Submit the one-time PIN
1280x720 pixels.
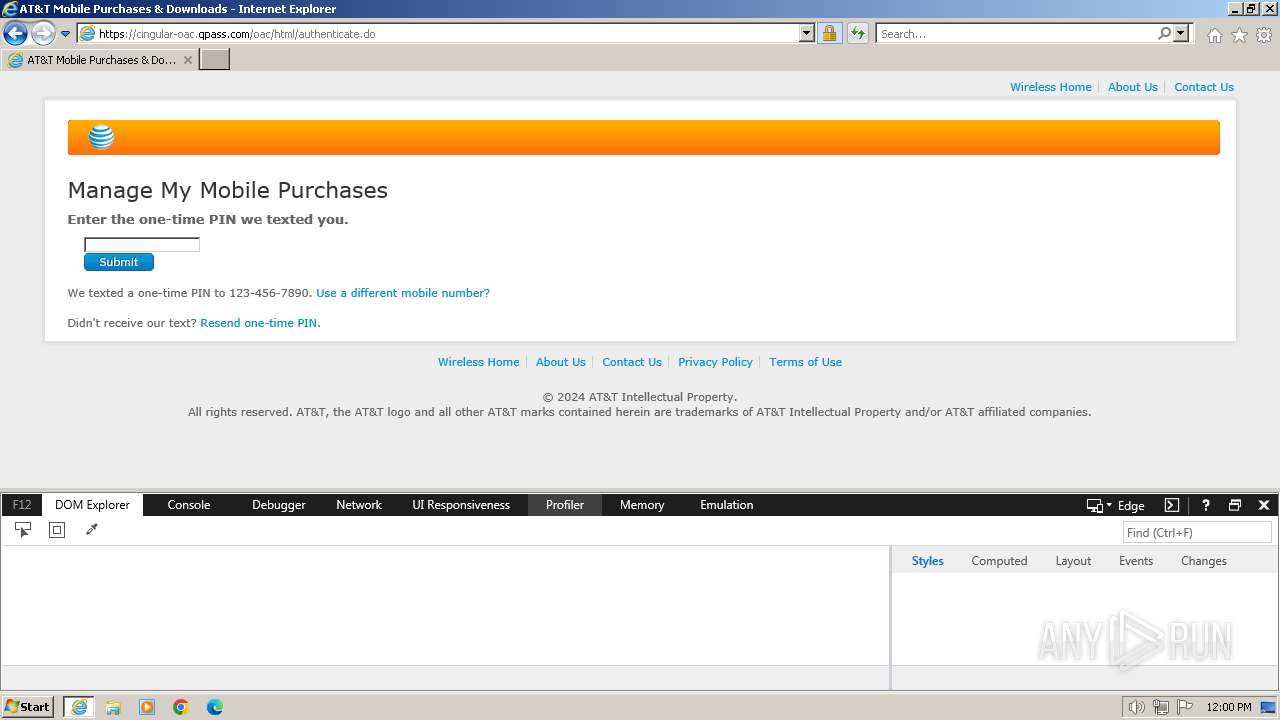[x=119, y=262]
